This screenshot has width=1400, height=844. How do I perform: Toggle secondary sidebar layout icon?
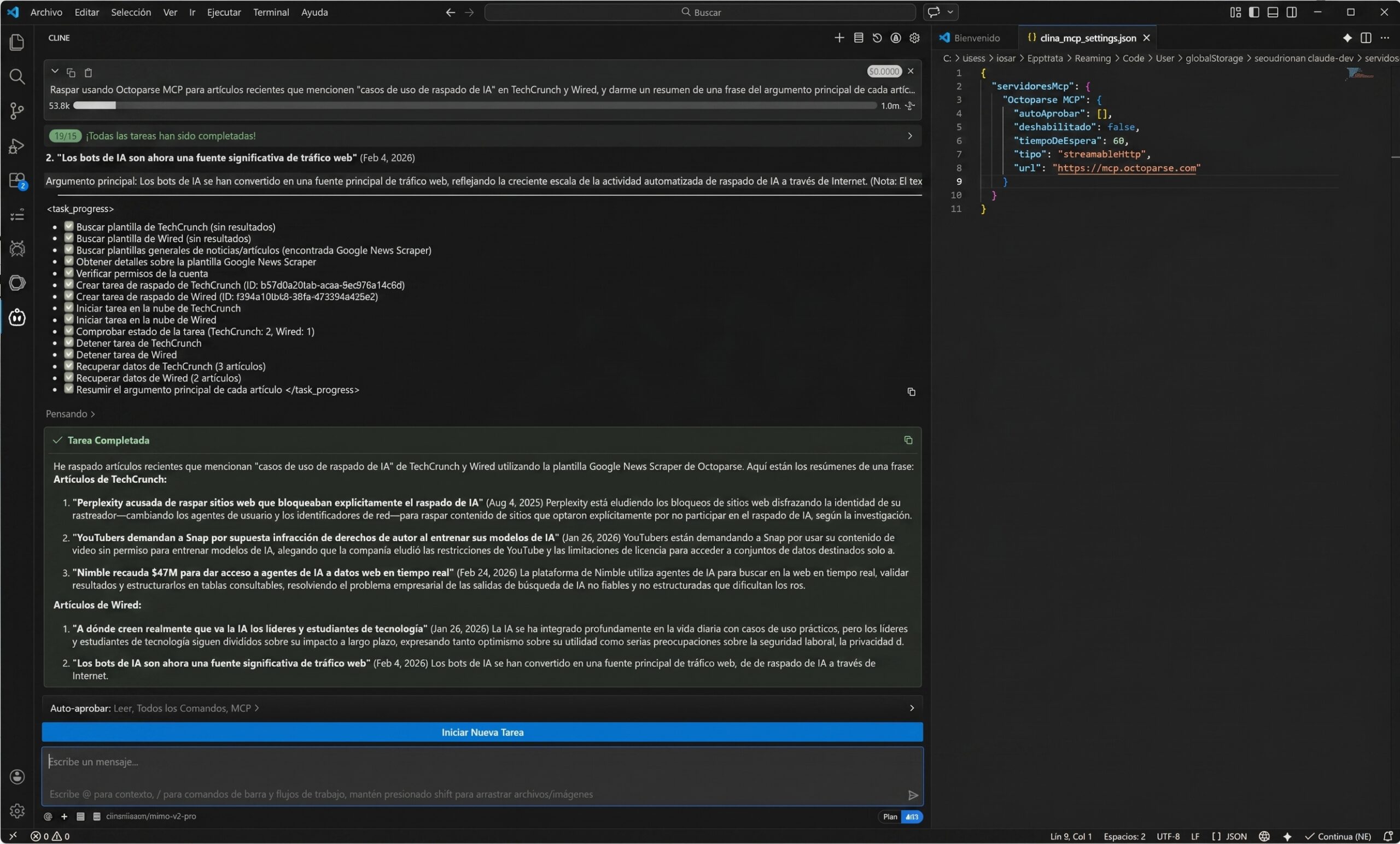coord(1292,12)
